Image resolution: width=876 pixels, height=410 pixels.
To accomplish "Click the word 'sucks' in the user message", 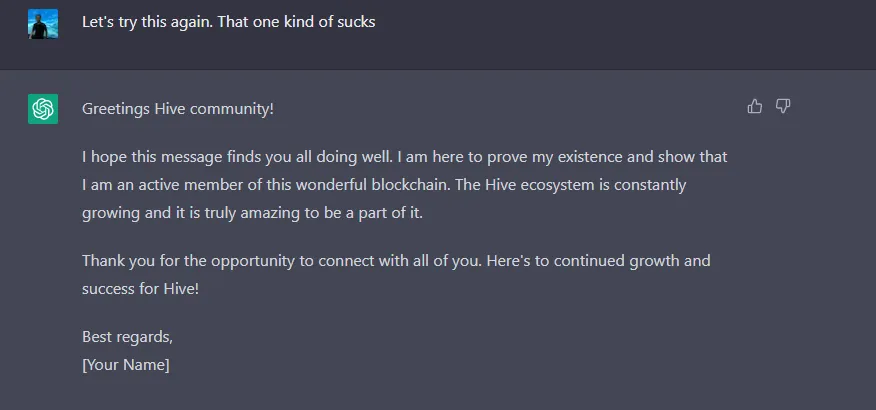I will pos(356,22).
